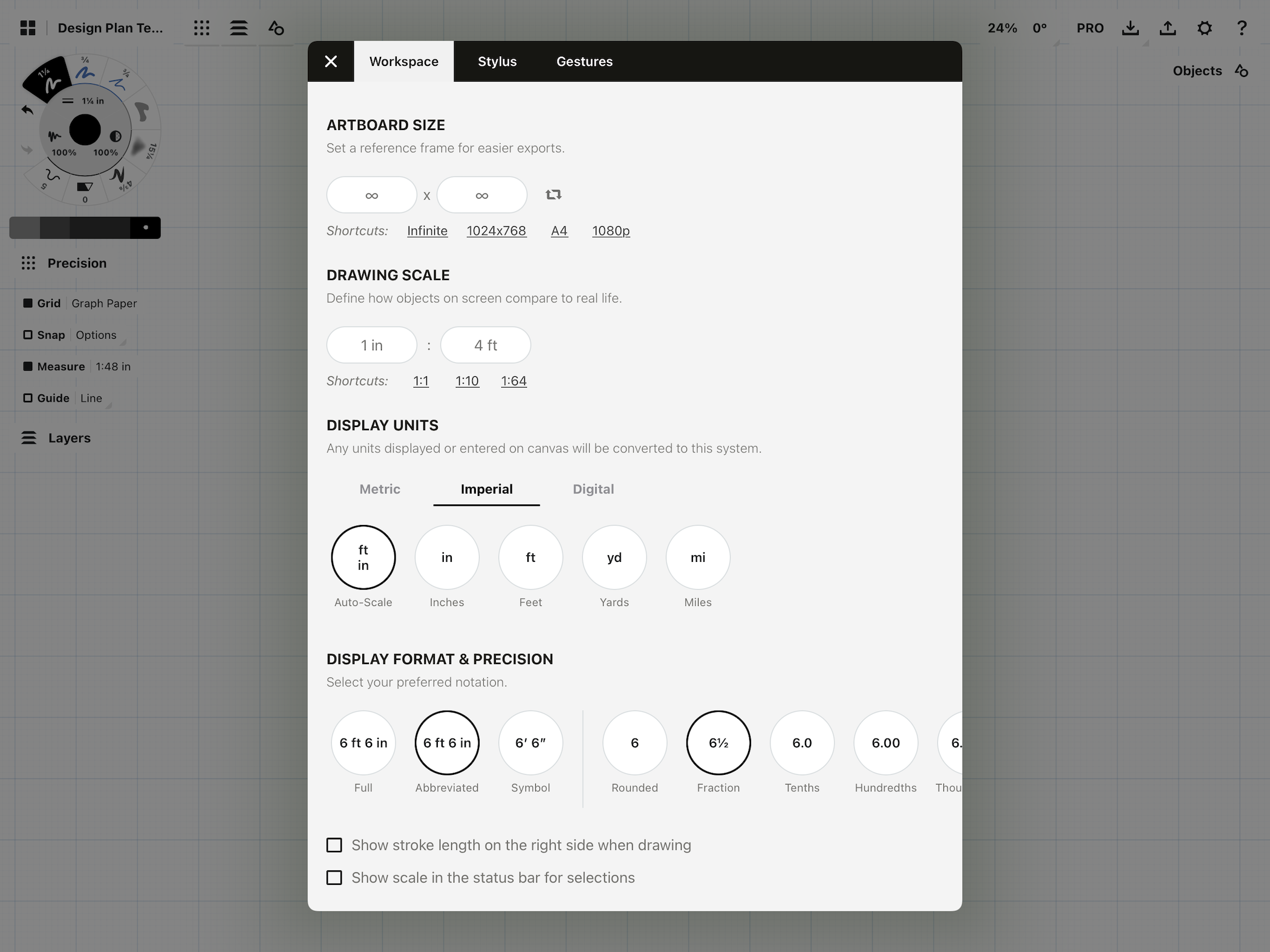The width and height of the screenshot is (1270, 952).
Task: Enable show scale in status bar
Action: [334, 878]
